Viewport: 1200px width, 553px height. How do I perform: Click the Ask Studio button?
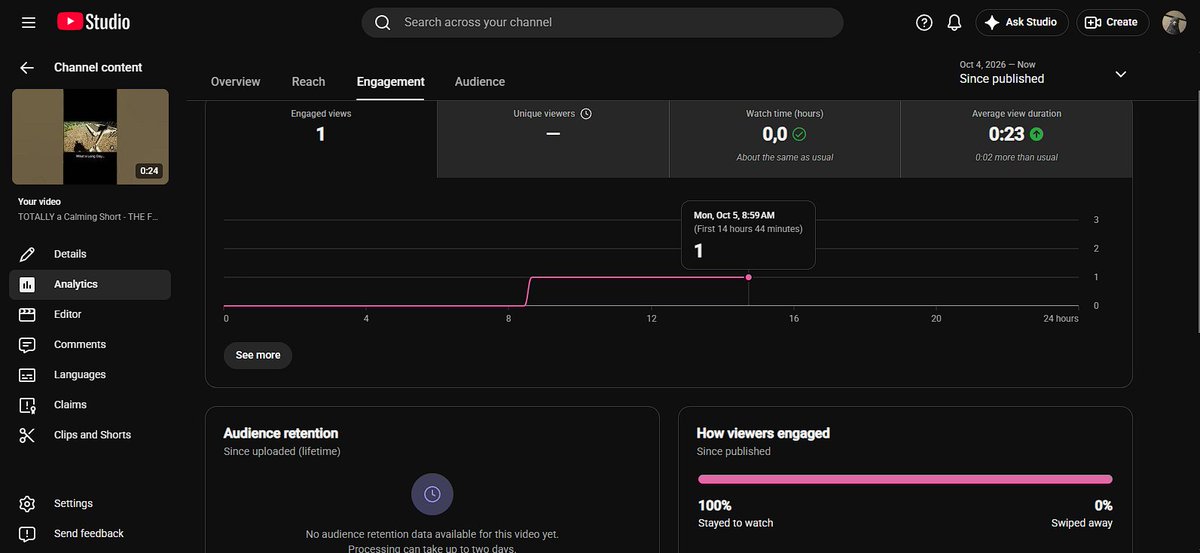1022,22
